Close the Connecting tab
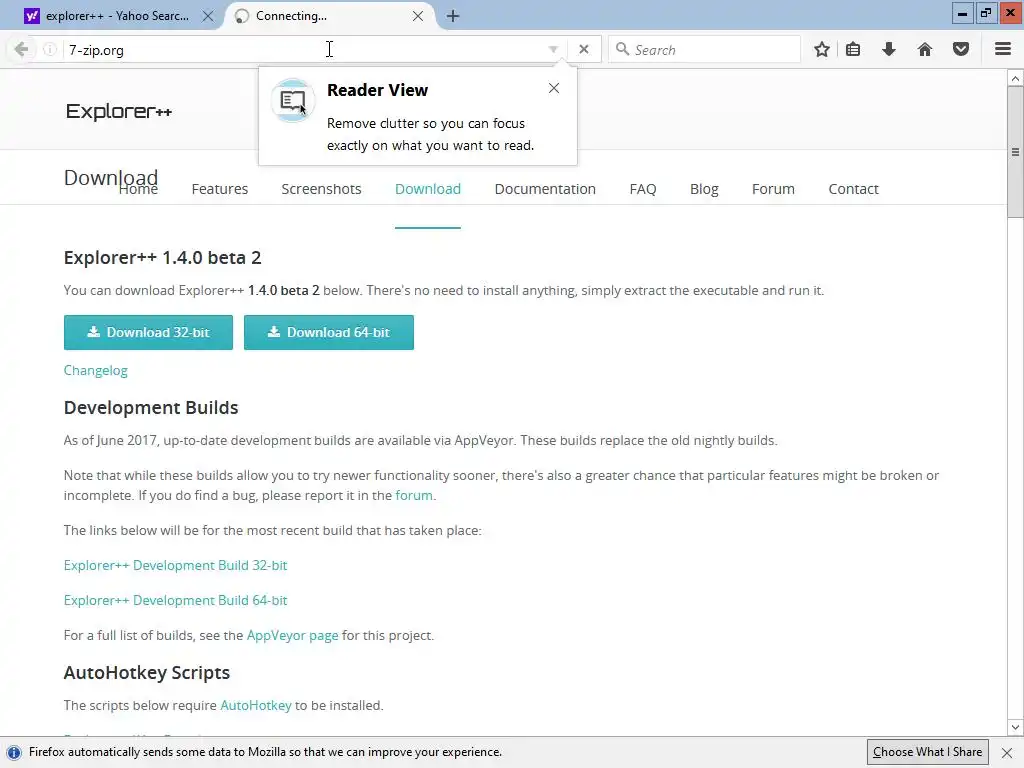Screen dimensions: 1024x768 point(418,16)
